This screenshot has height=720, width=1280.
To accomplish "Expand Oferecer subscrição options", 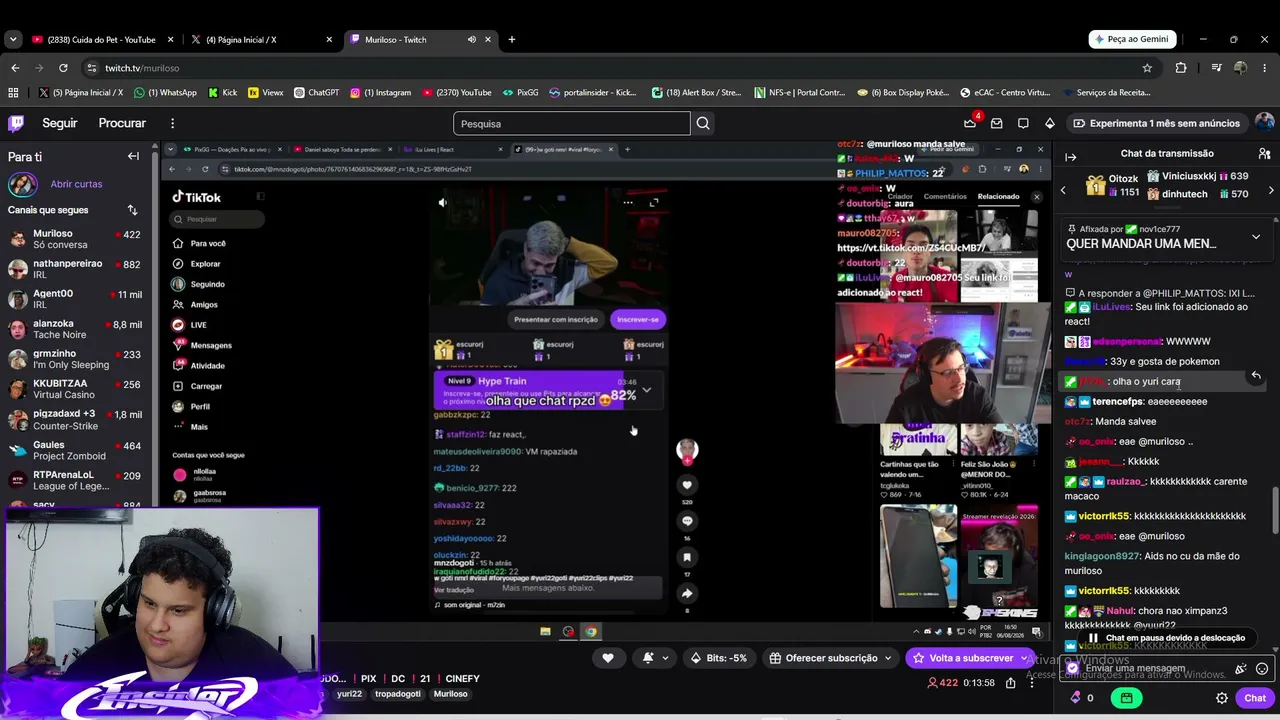I will pos(887,658).
